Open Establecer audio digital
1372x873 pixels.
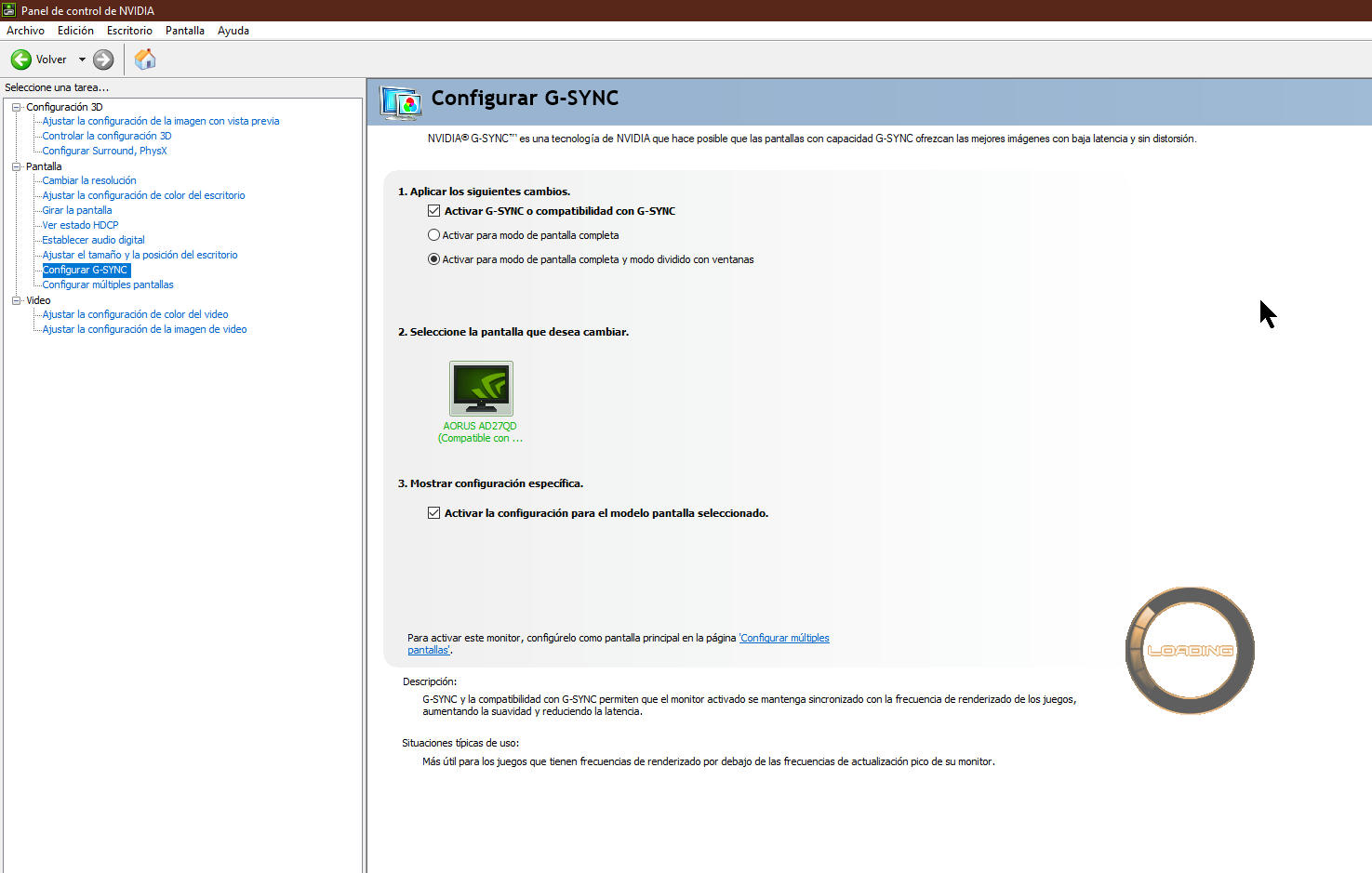[93, 240]
